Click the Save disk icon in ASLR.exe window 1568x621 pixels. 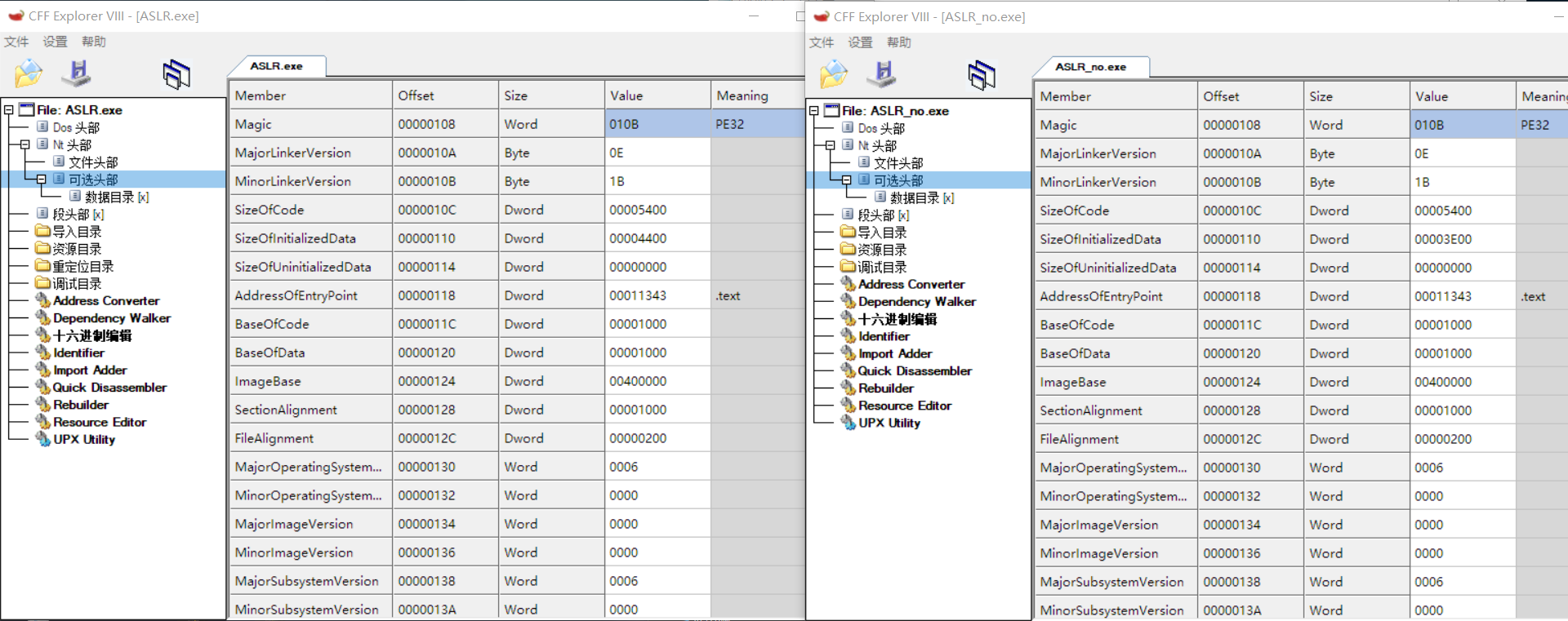coord(78,73)
